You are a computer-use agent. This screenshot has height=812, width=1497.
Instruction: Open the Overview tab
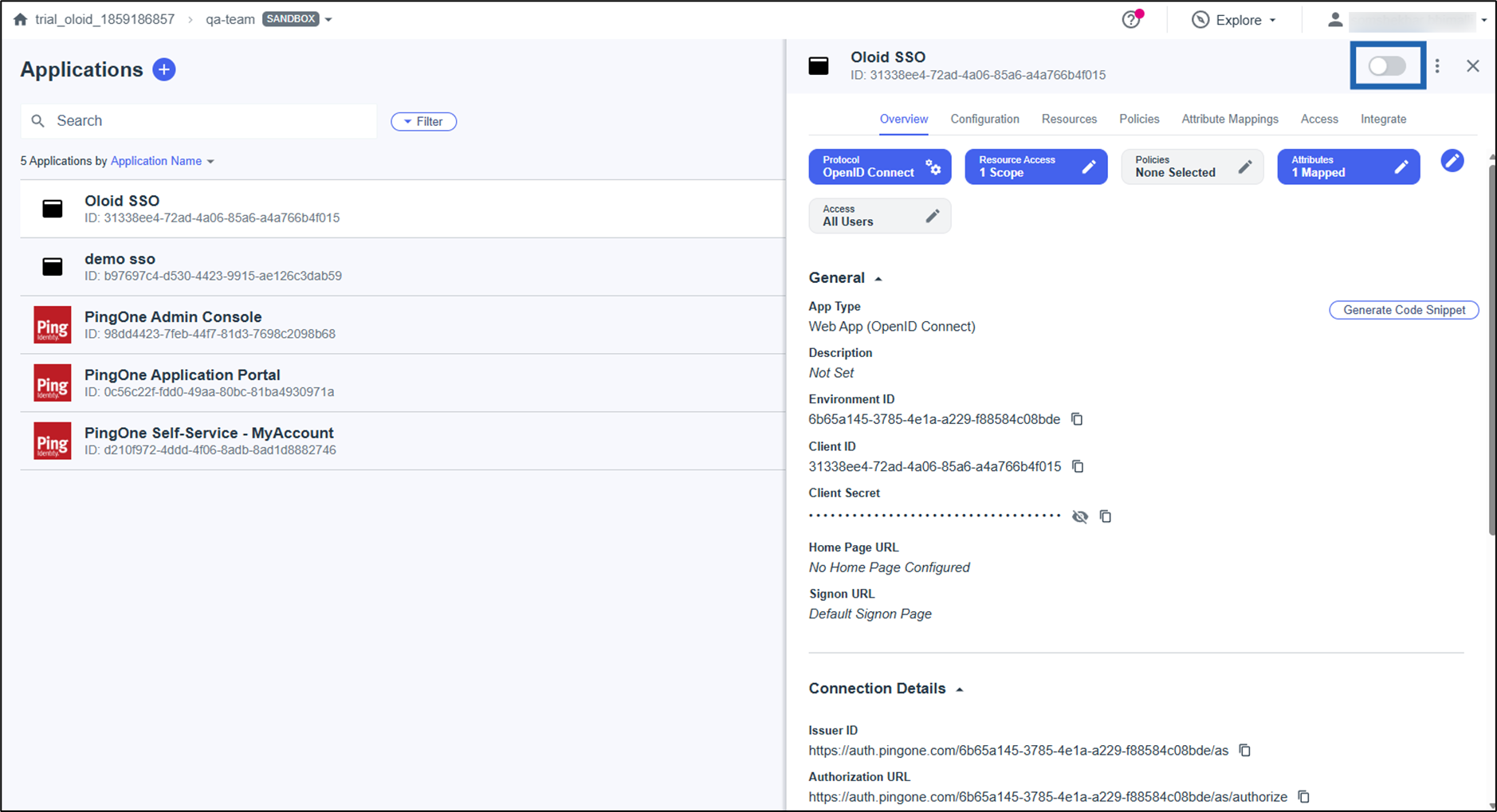click(x=903, y=119)
